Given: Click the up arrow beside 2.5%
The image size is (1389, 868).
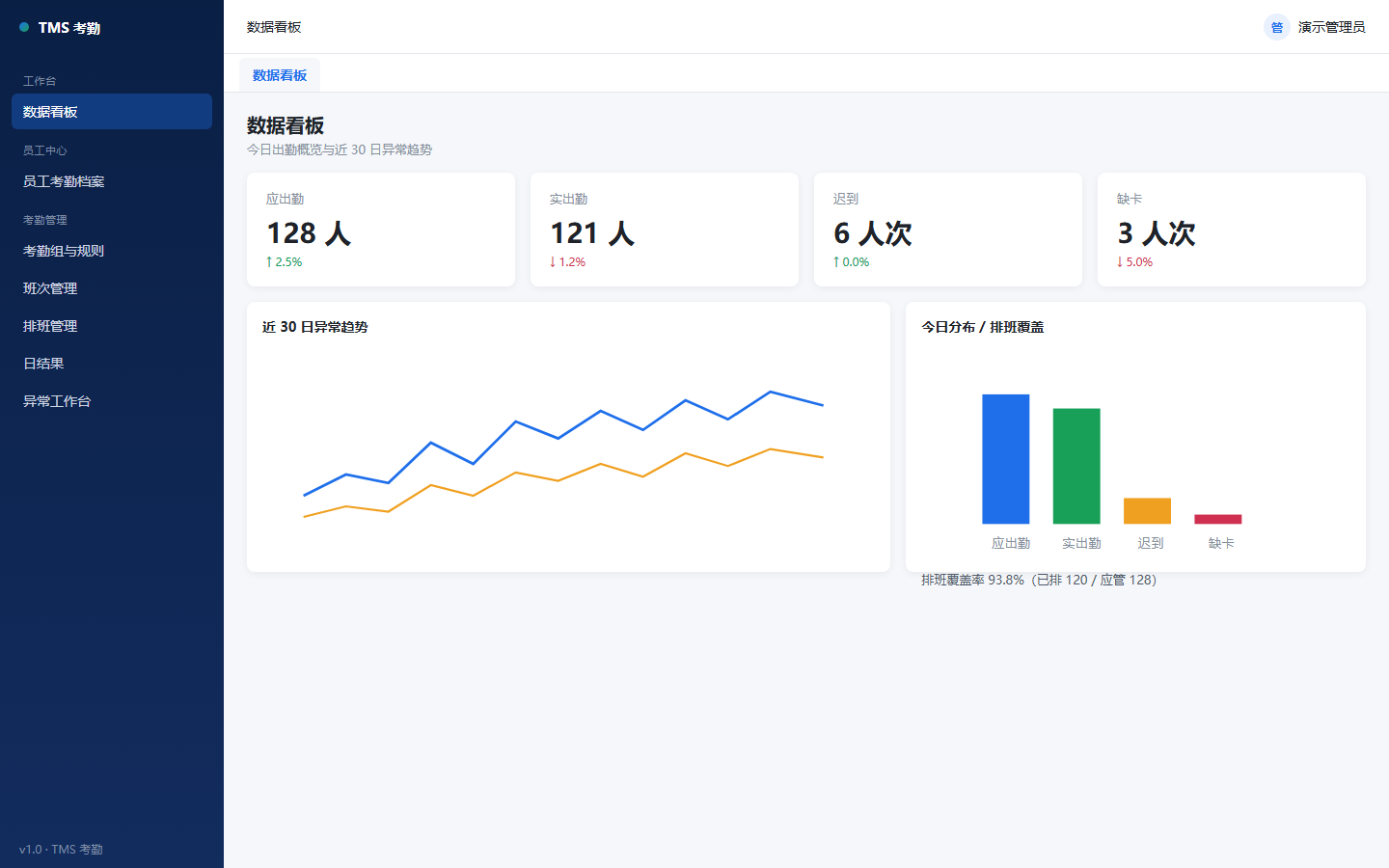Looking at the screenshot, I should pos(269,261).
